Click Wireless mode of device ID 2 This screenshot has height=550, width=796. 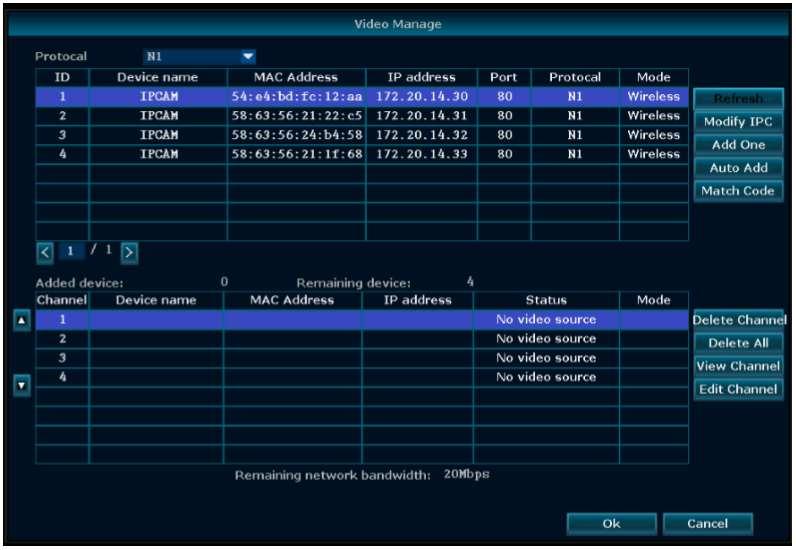pos(653,116)
